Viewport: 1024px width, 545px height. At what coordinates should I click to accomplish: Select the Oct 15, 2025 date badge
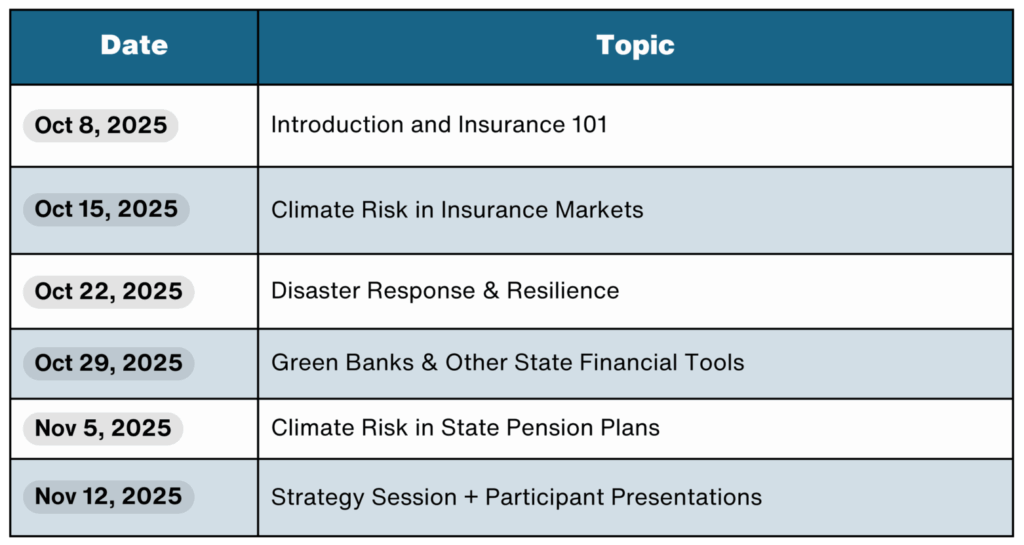pyautogui.click(x=106, y=210)
